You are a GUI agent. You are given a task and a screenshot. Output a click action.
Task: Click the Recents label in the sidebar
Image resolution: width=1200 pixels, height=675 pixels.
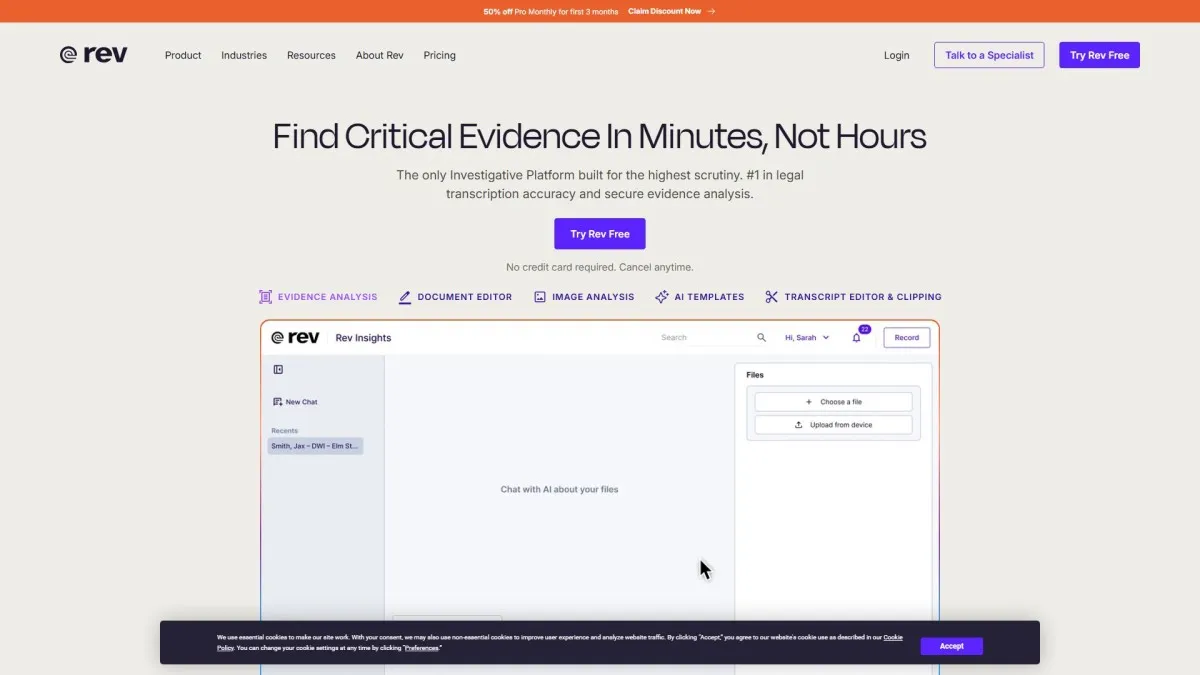[x=284, y=431]
